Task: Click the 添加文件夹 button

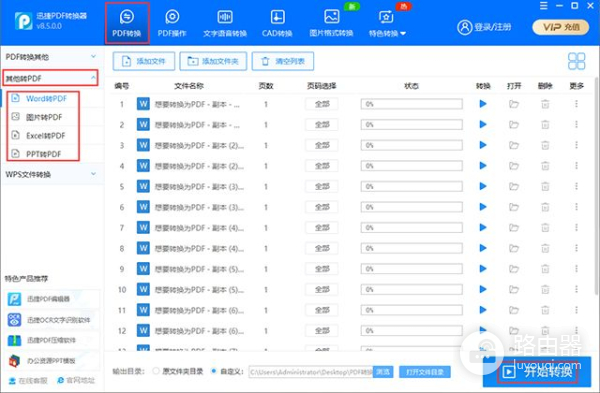Action: tap(213, 61)
